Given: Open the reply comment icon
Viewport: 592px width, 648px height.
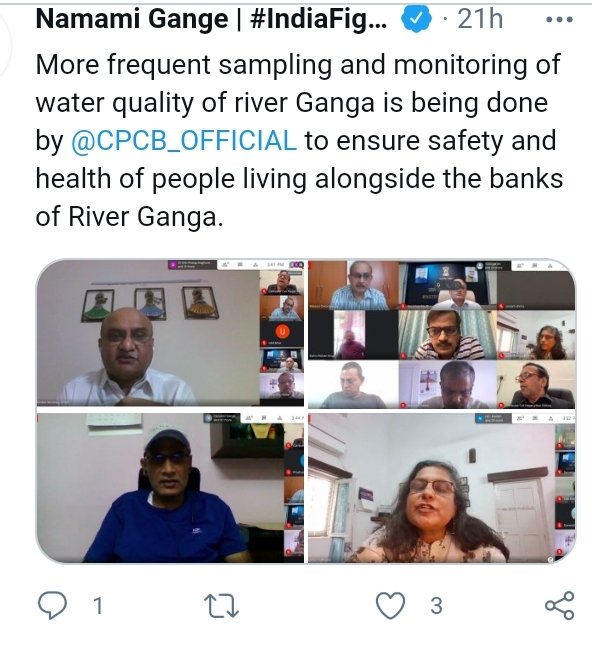Looking at the screenshot, I should pyautogui.click(x=52, y=606).
